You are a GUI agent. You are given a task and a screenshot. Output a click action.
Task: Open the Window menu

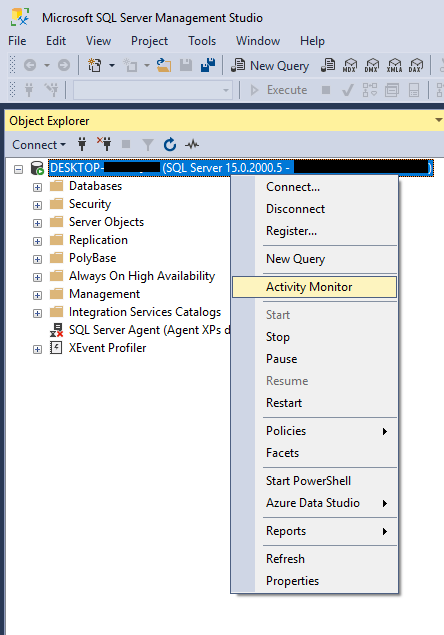(x=258, y=41)
